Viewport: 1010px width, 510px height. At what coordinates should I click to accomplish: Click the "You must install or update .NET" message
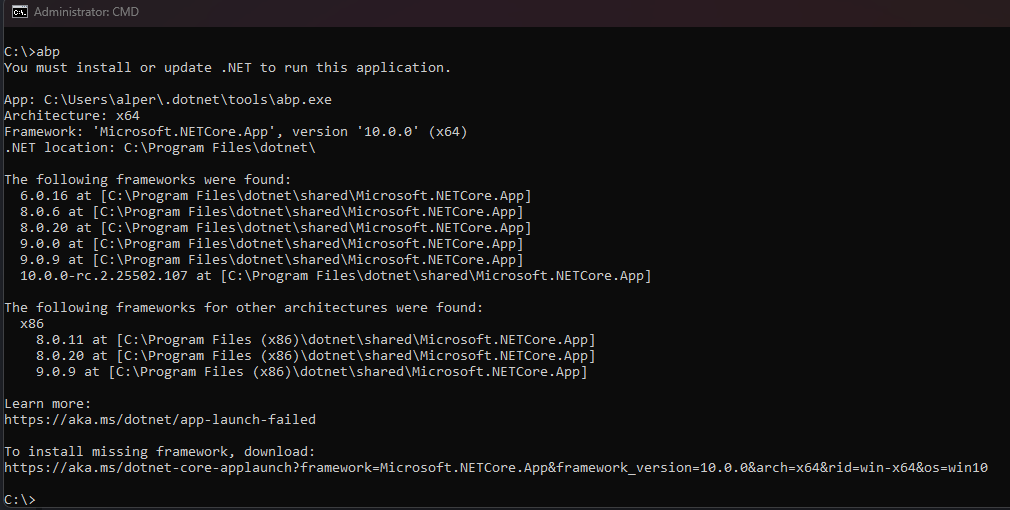(x=227, y=67)
